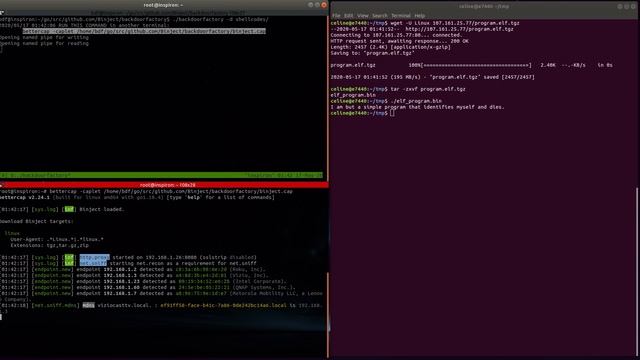The width and height of the screenshot is (640, 360).
Task: Click 'Connecting to 107.161.25.77:80... connected.' line
Action: [396, 35]
